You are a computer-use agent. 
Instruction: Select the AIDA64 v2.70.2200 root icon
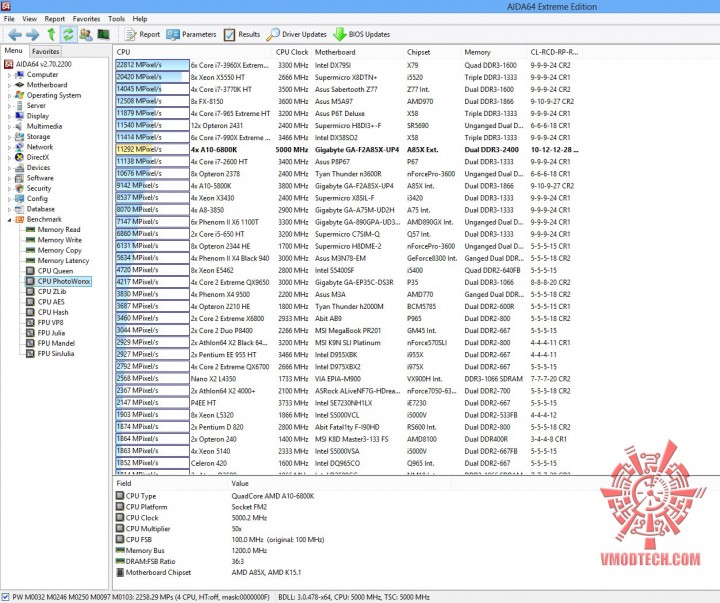pos(8,64)
